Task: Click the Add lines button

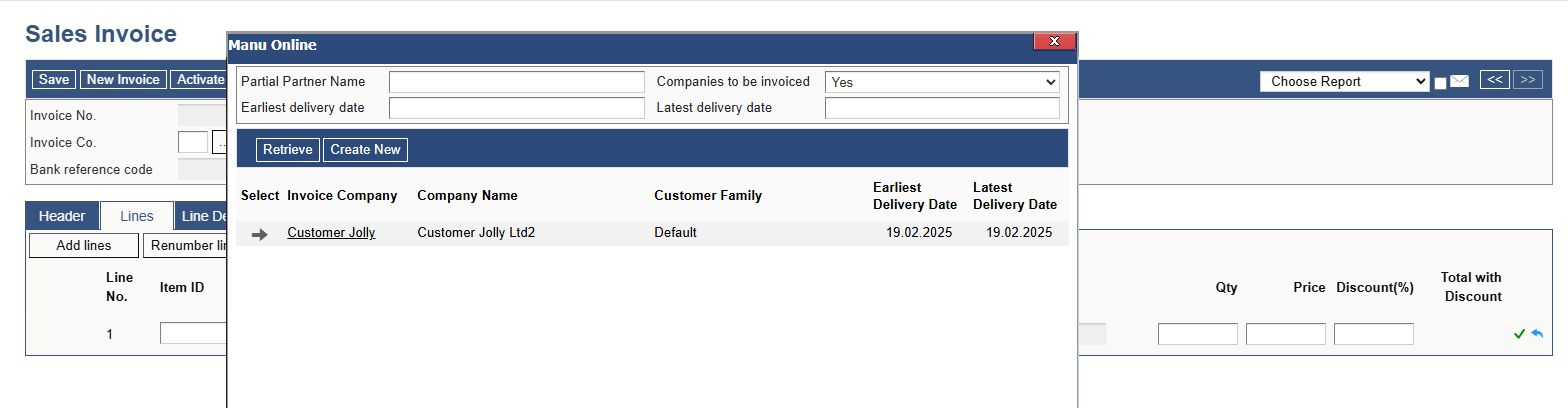Action: tap(84, 246)
